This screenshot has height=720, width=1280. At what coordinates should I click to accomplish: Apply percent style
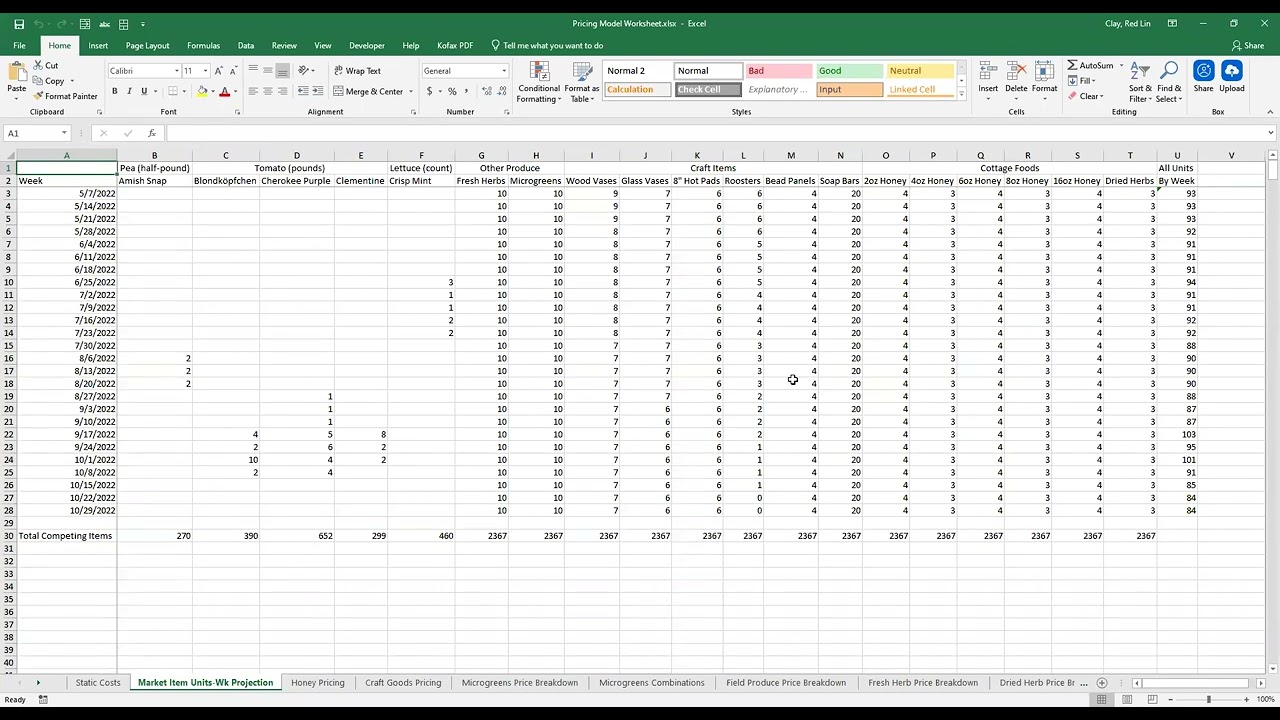click(x=452, y=91)
